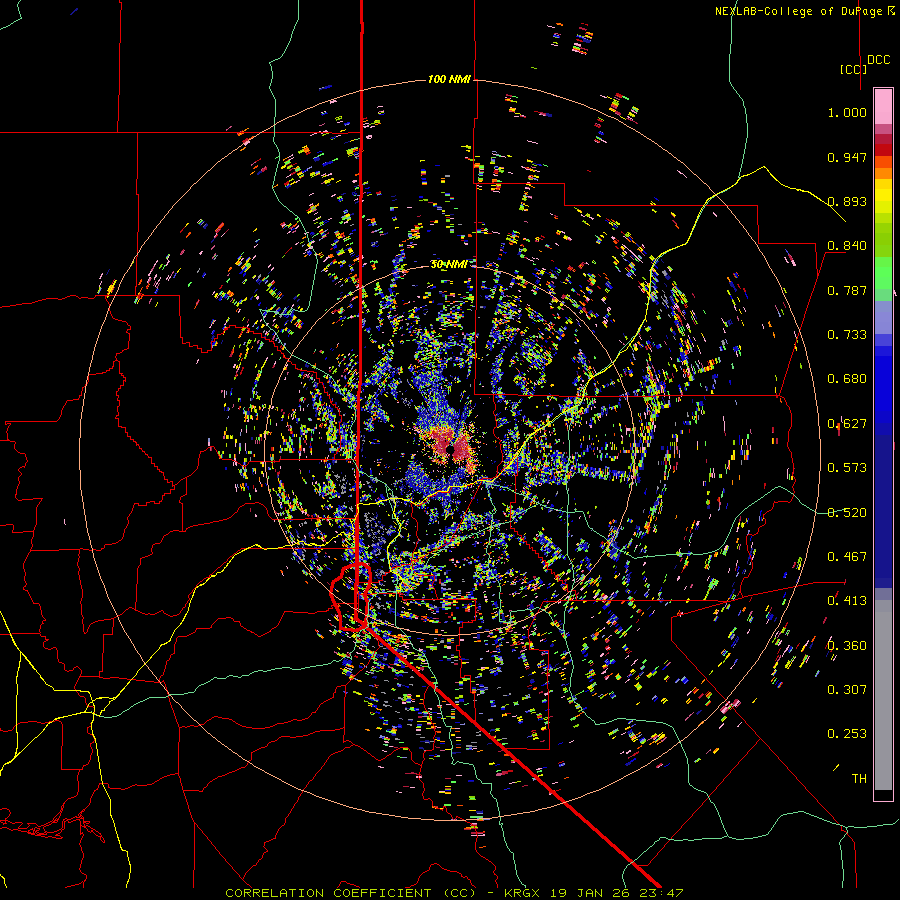This screenshot has height=900, width=900.
Task: Click the 0.840 scale value
Action: pos(847,246)
